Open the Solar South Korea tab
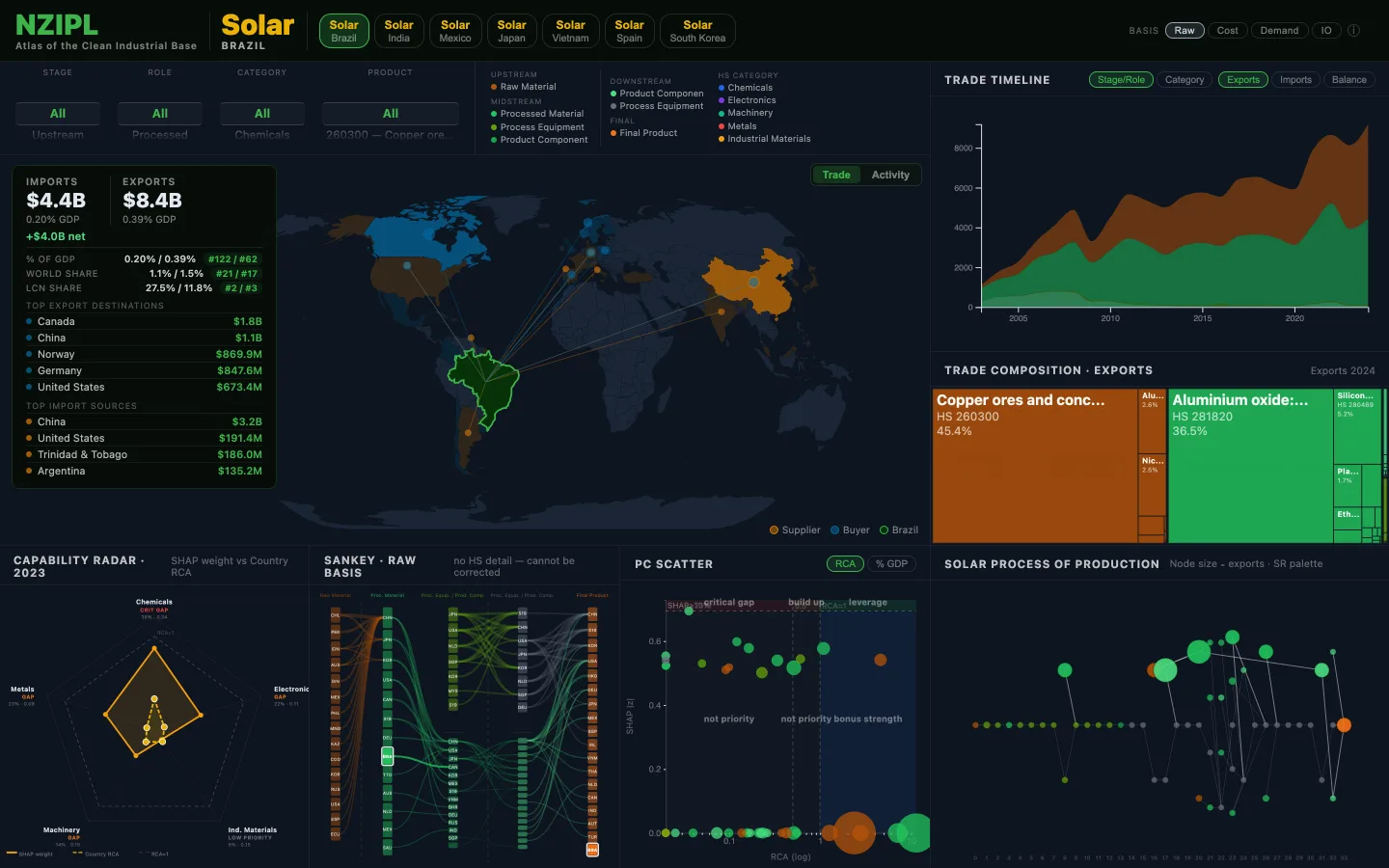The height and width of the screenshot is (868, 1389). [697, 31]
